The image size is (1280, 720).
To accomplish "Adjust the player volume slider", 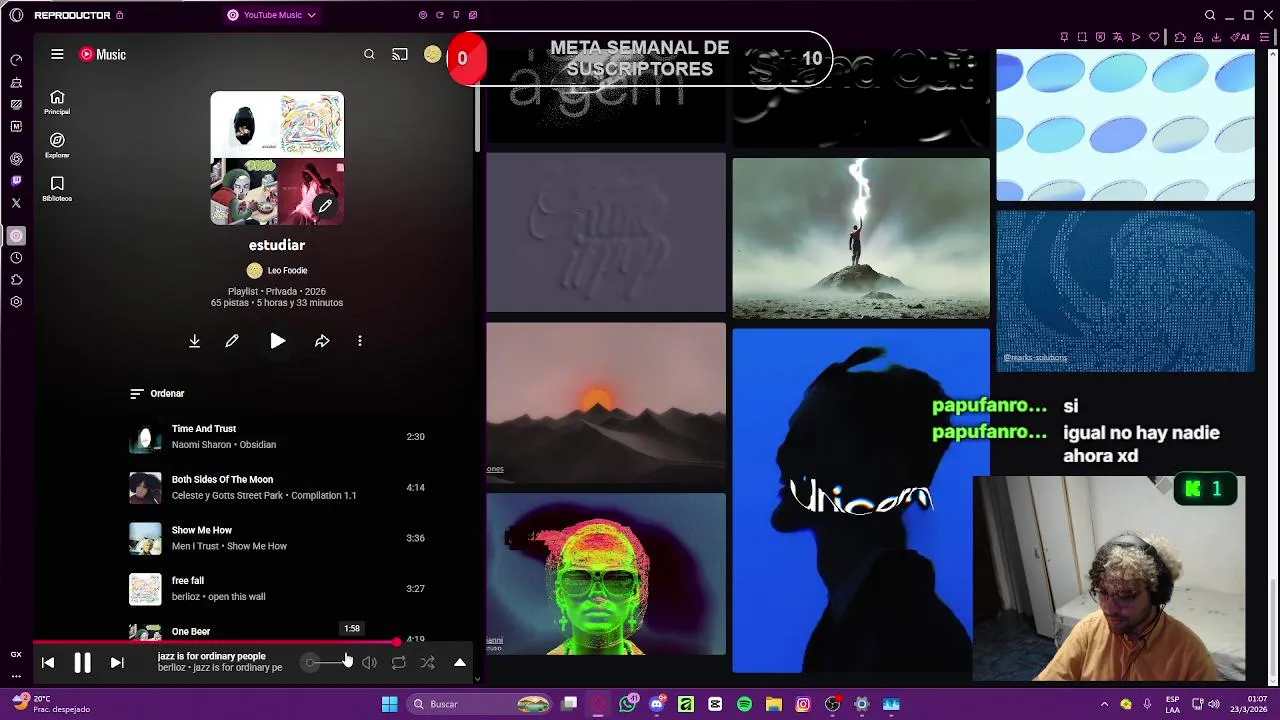I will [328, 662].
